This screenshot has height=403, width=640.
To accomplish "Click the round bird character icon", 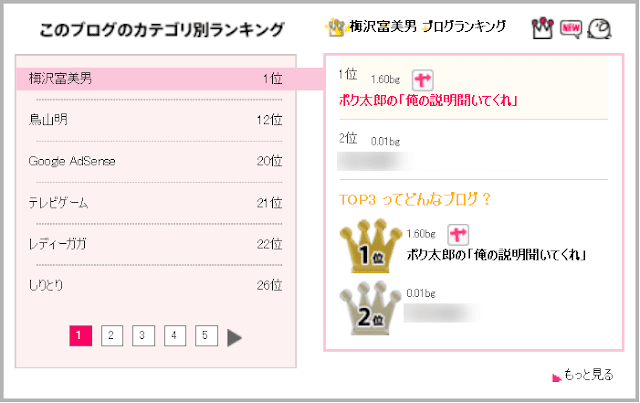I will tap(599, 29).
